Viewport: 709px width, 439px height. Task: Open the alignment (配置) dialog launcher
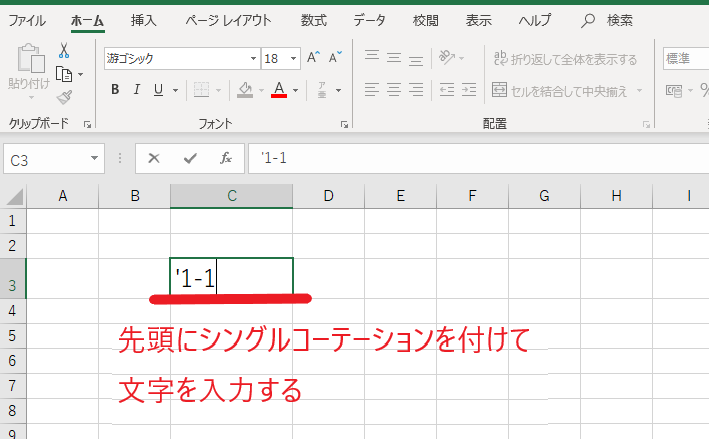[646, 124]
